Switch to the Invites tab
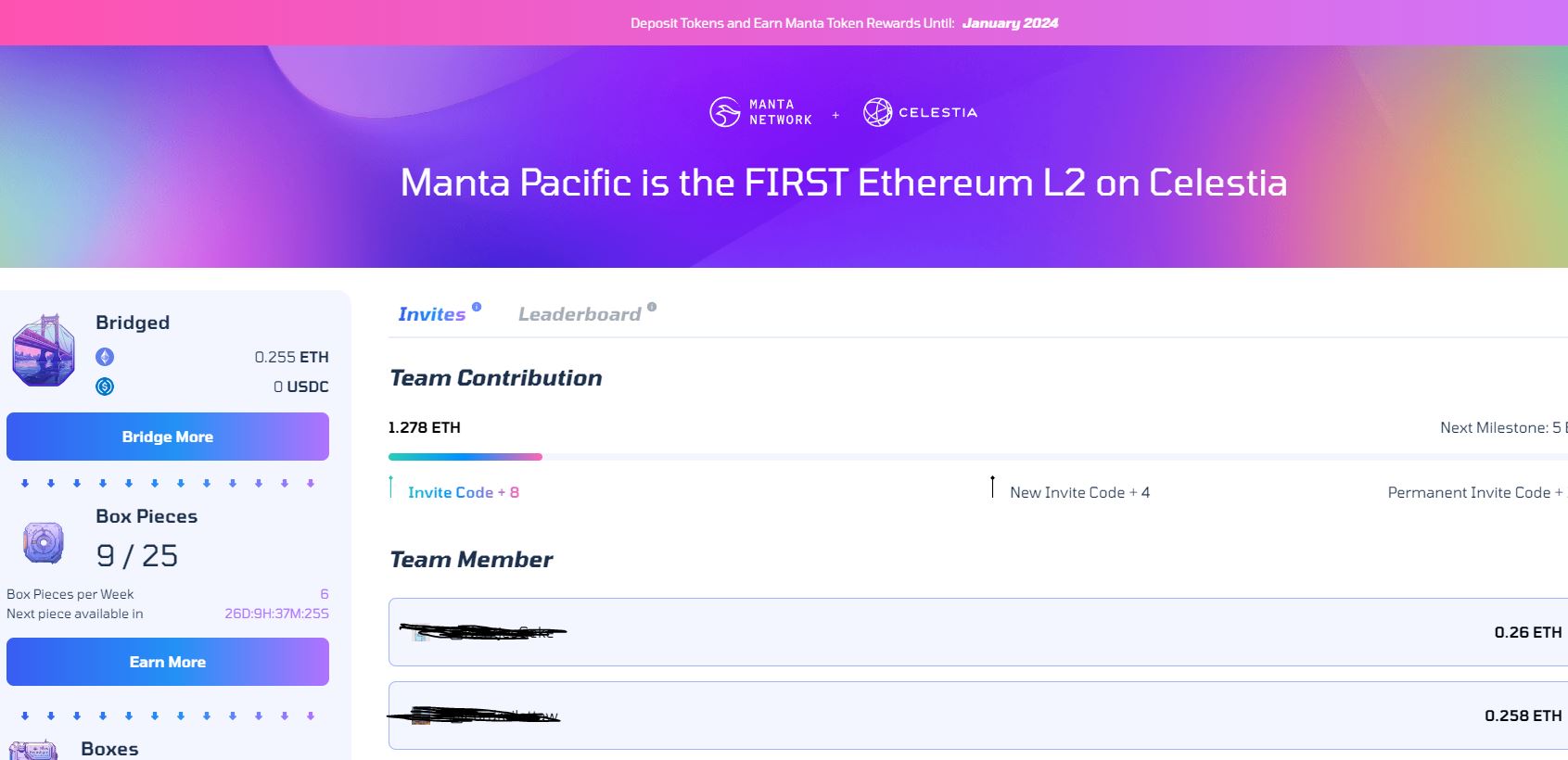 432,314
